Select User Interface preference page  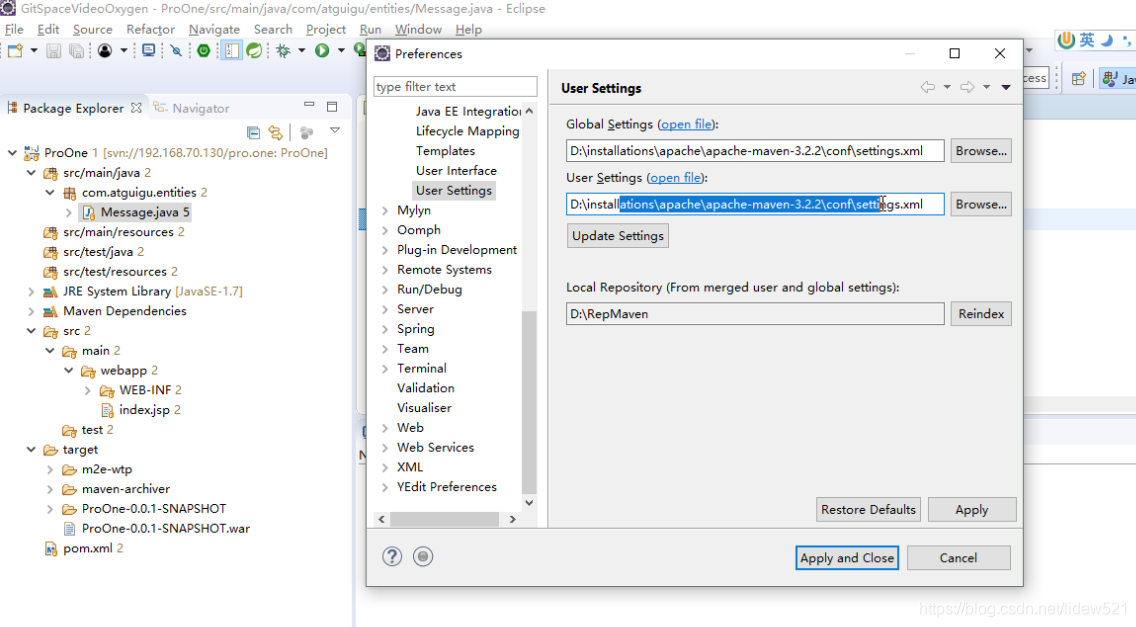pos(456,170)
